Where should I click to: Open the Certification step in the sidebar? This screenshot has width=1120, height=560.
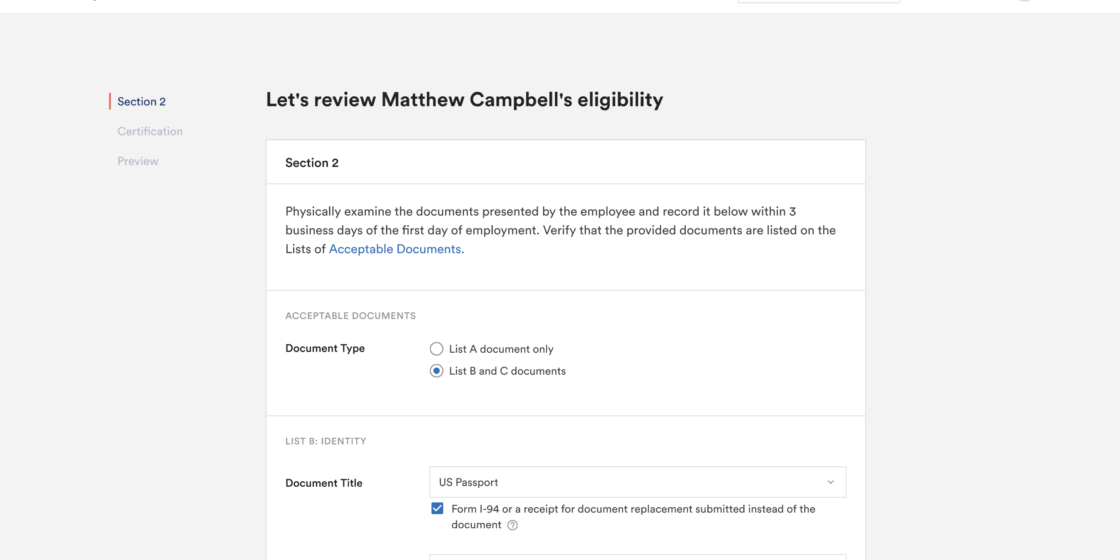(x=150, y=131)
